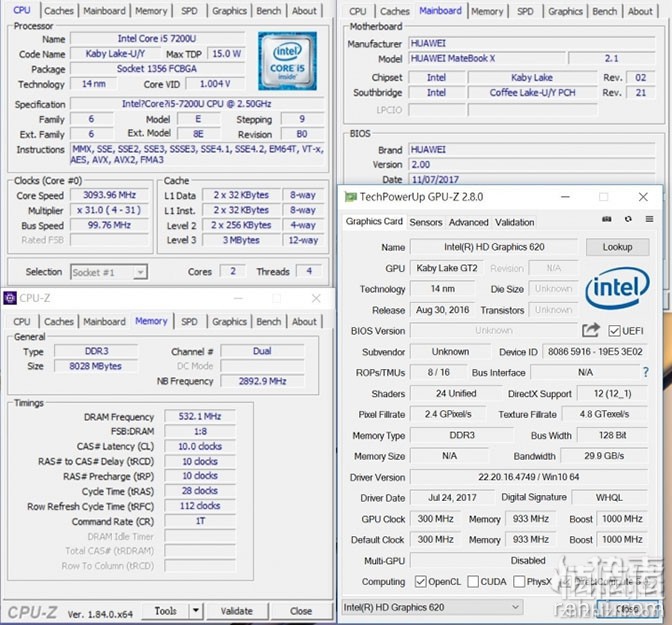Viewport: 672px width, 625px height.
Task: Minimize the GPU-Z window
Action: tap(566, 197)
